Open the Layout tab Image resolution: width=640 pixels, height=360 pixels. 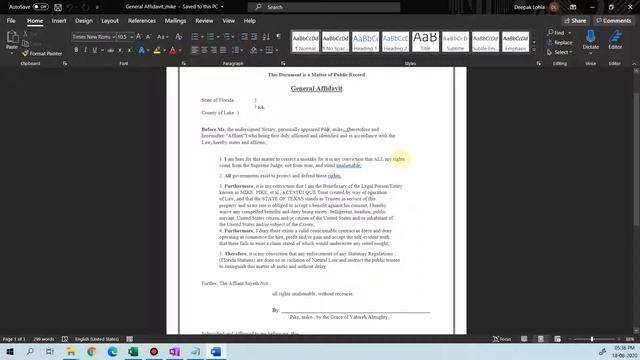tap(110, 21)
